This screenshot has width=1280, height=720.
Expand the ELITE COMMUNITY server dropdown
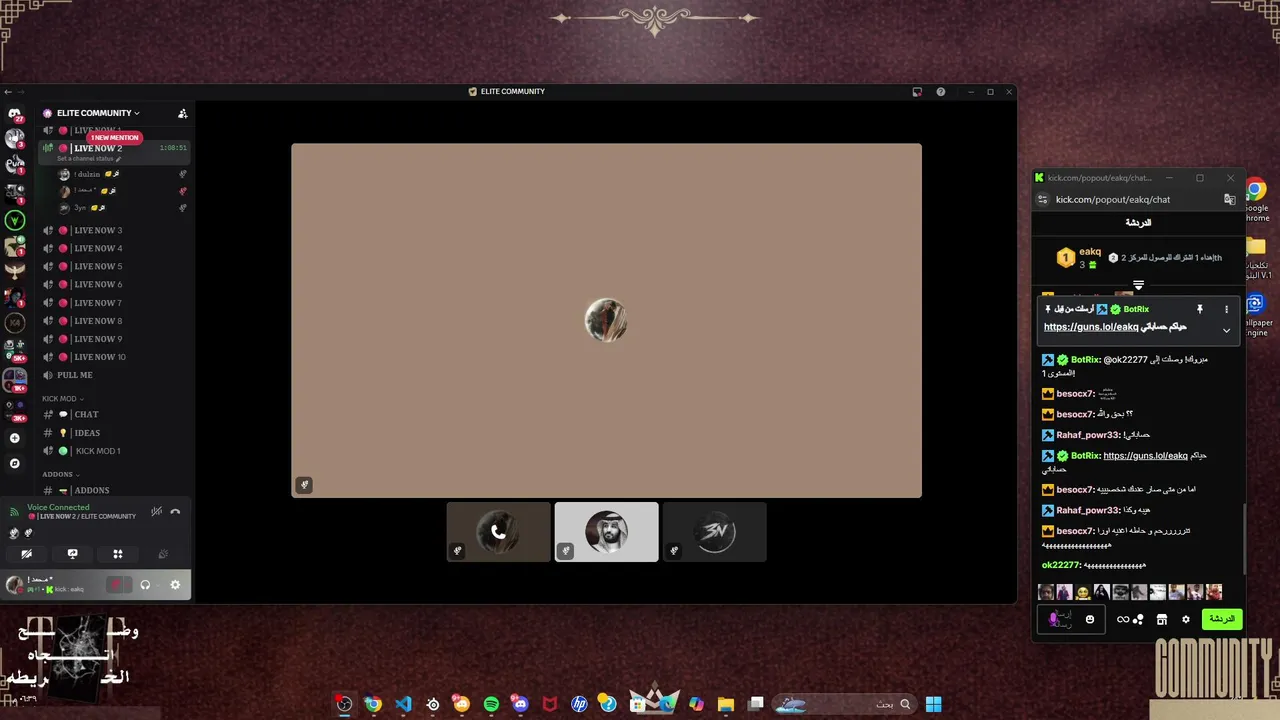point(98,113)
